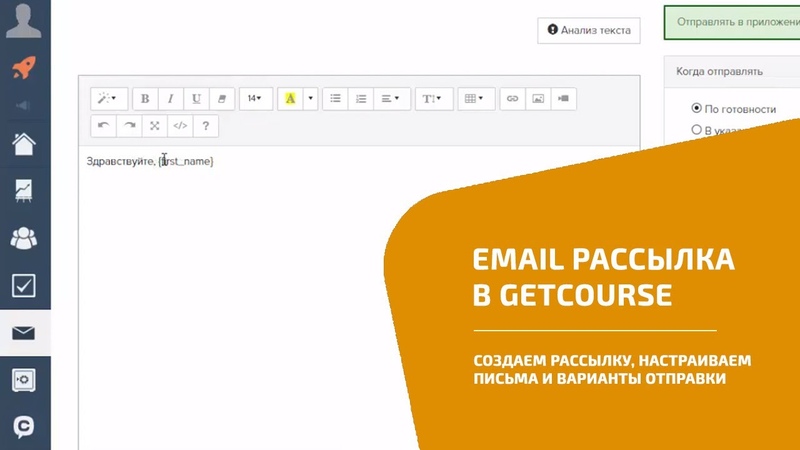800x450 pixels.
Task: Open the magic wand style dropdown
Action: pos(109,98)
